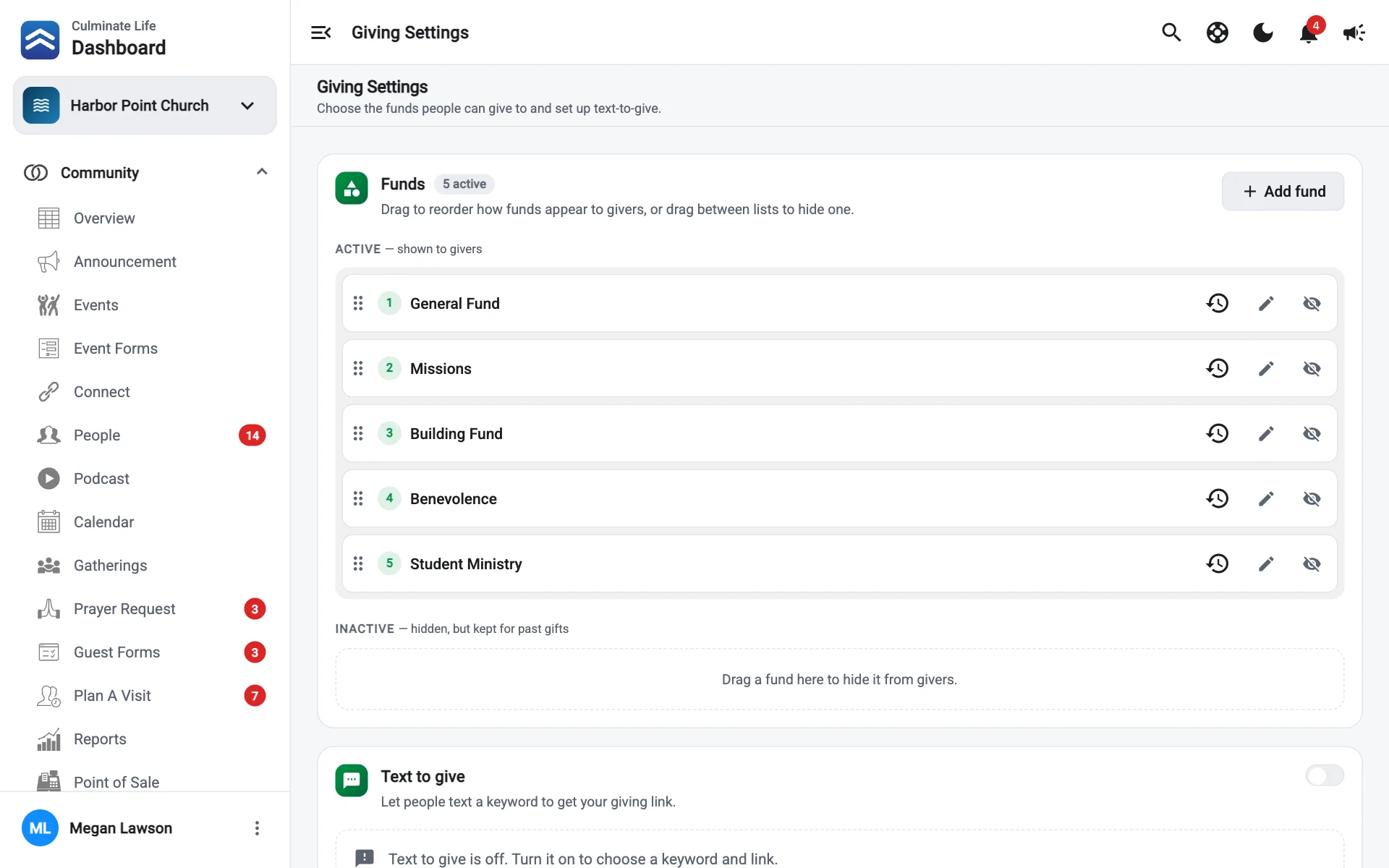Hide General Fund from givers

1312,303
